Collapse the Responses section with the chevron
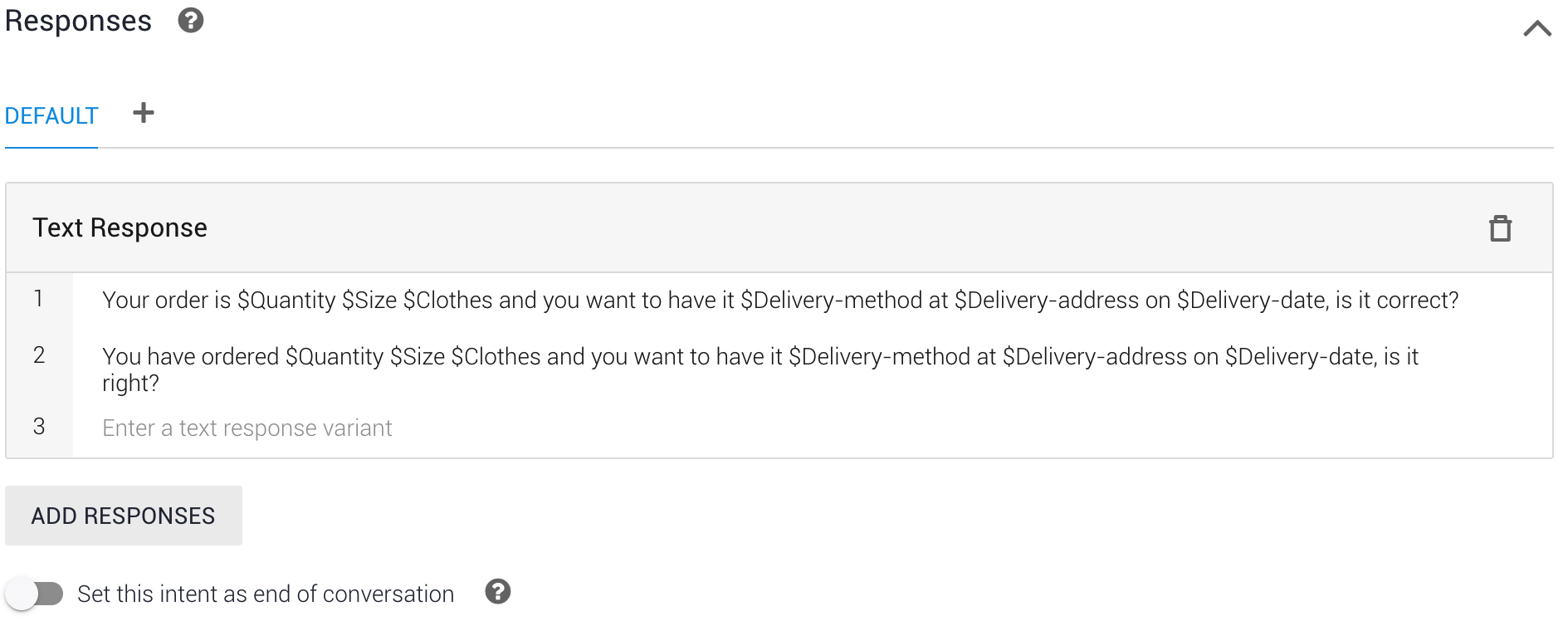Screen dimensions: 1568x621 [x=1536, y=28]
